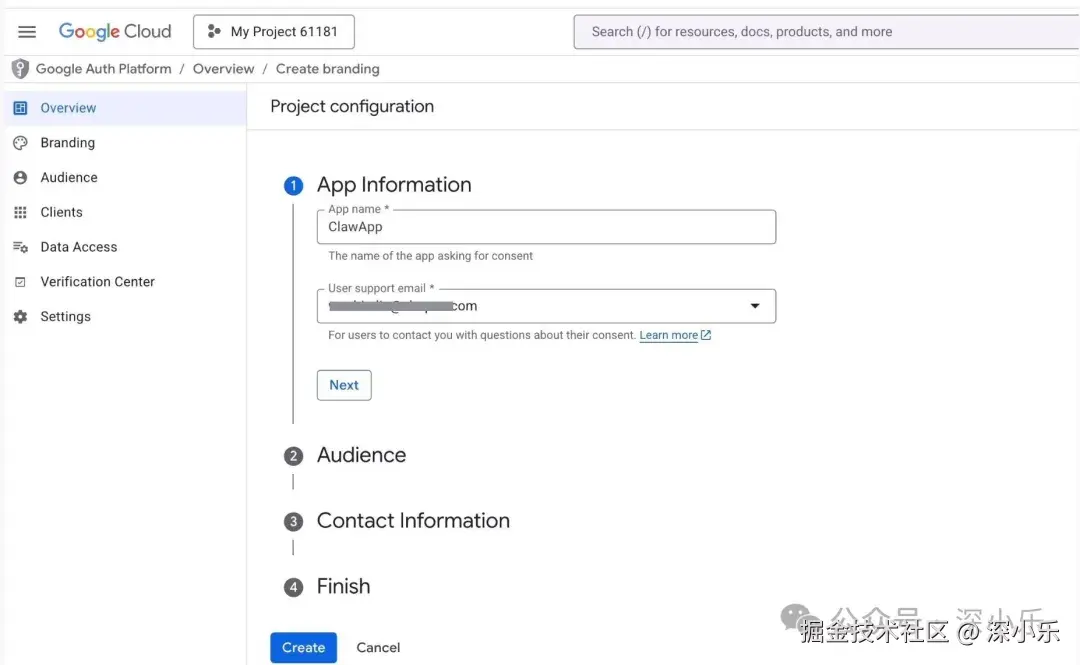Click the Audience person icon
This screenshot has height=665, width=1080.
(x=20, y=178)
